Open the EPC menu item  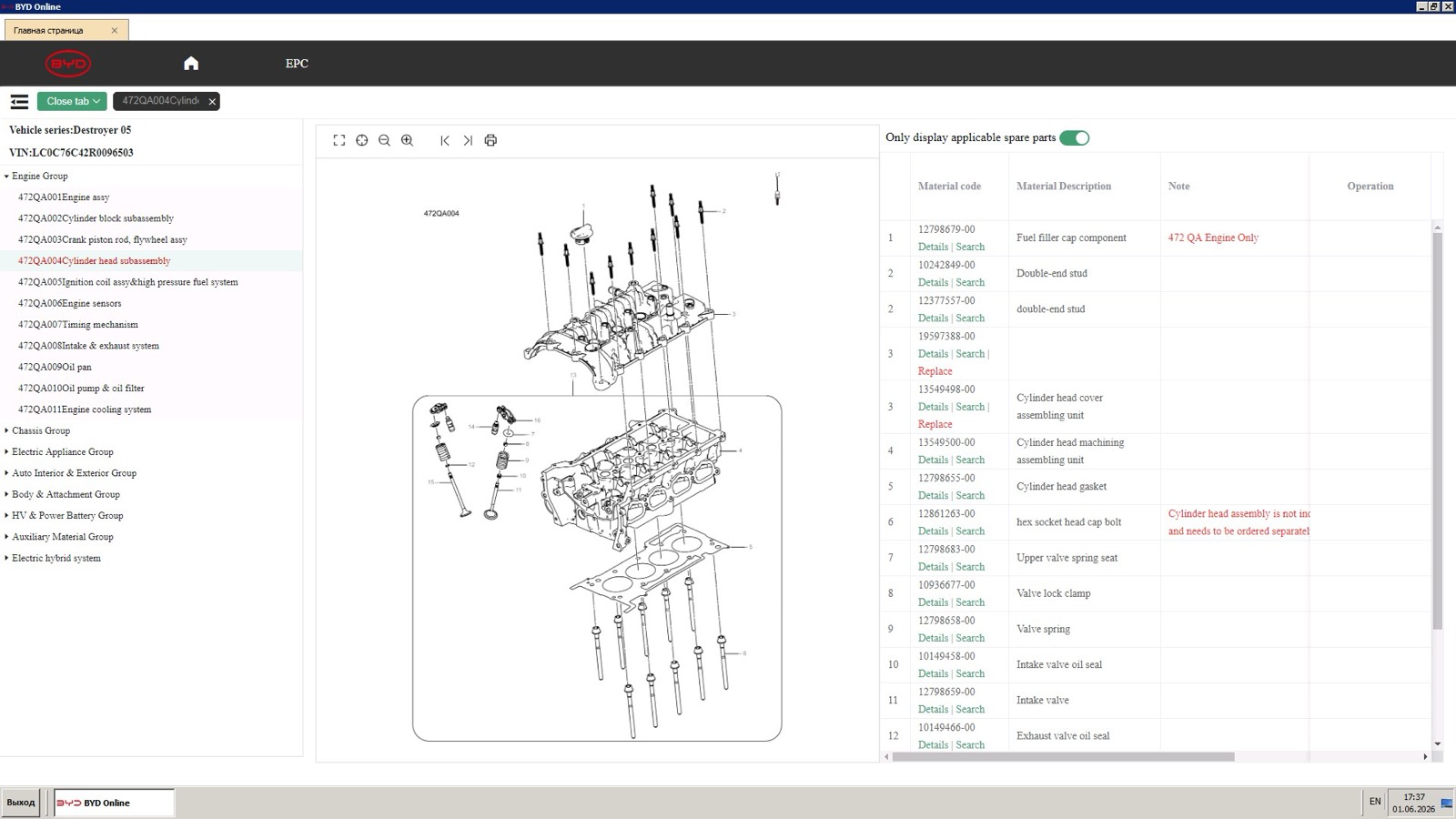click(x=297, y=64)
